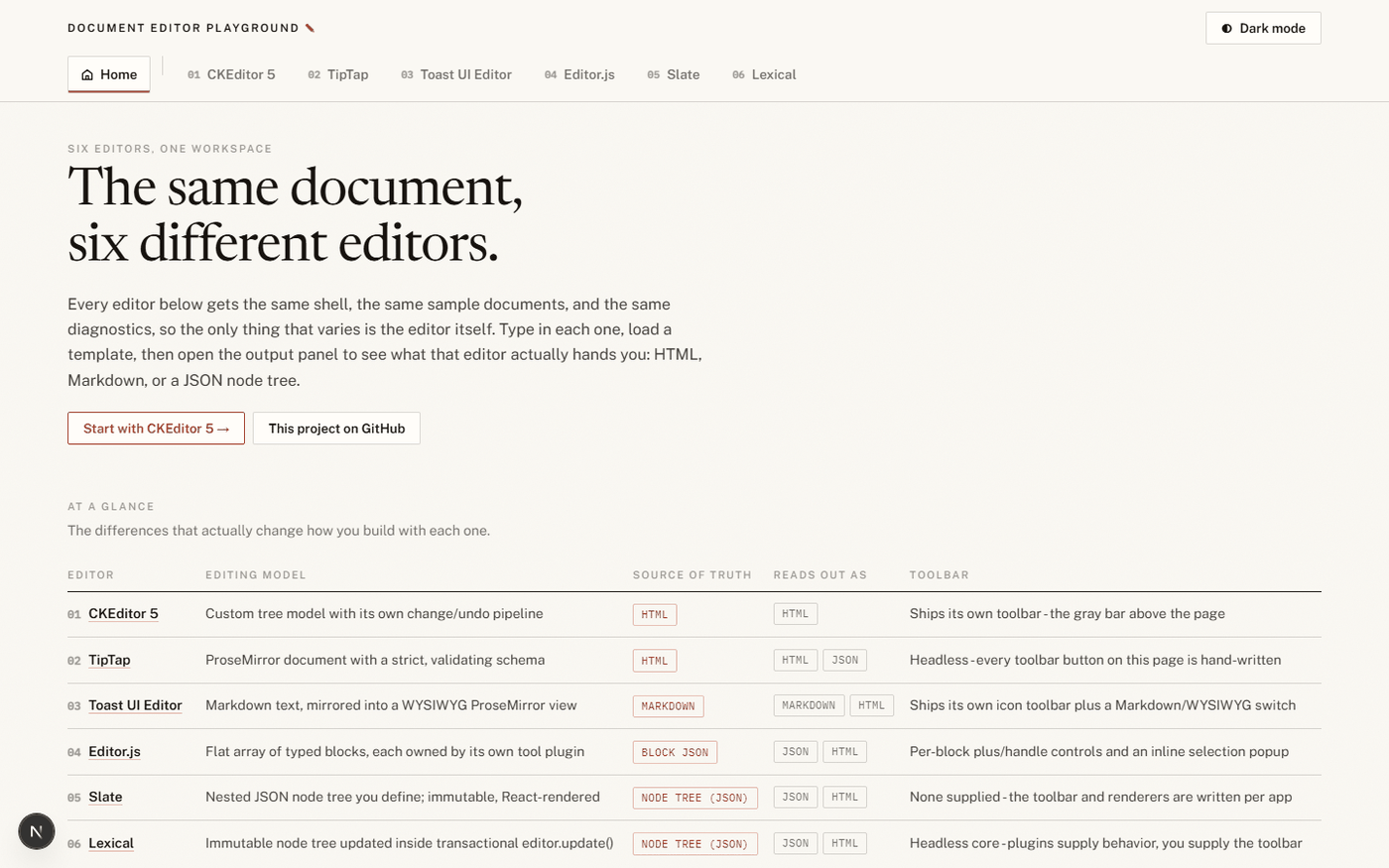The height and width of the screenshot is (868, 1389).
Task: Click the BLOCK JSON badge
Action: [x=675, y=752]
